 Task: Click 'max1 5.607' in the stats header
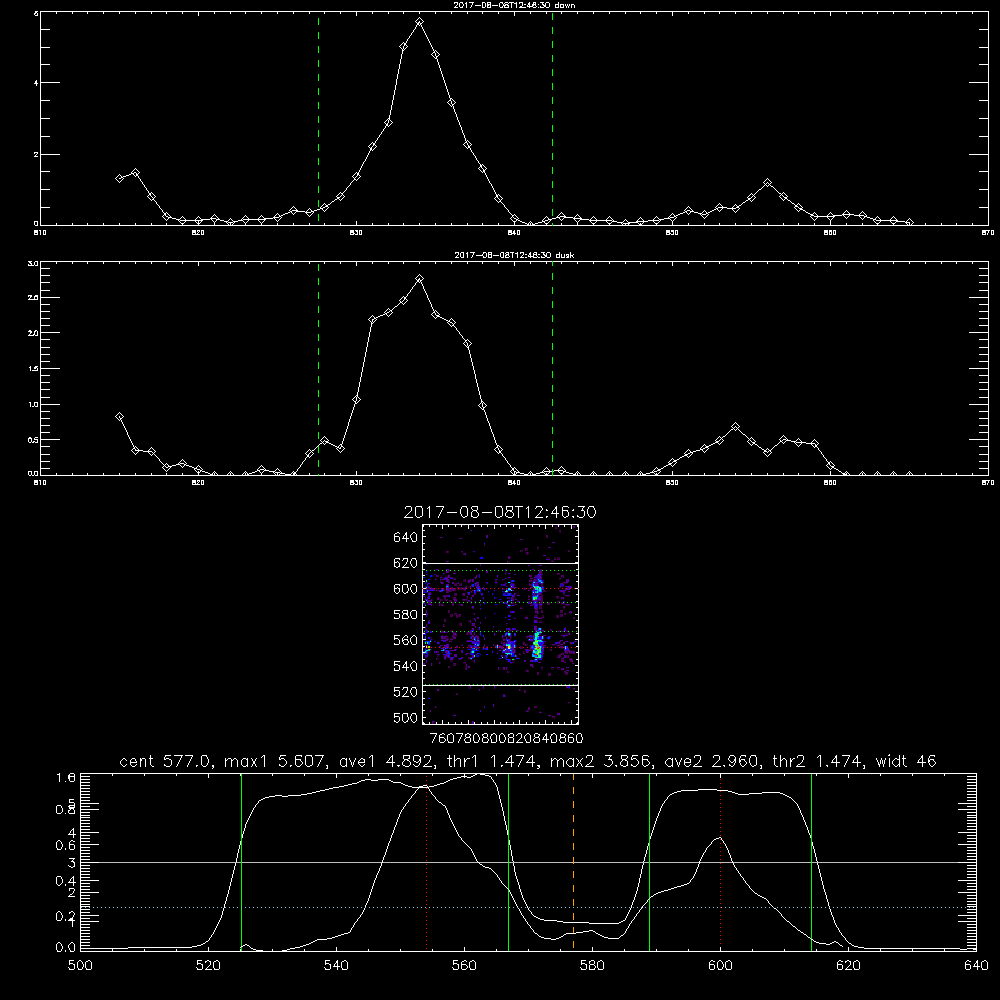(x=272, y=761)
